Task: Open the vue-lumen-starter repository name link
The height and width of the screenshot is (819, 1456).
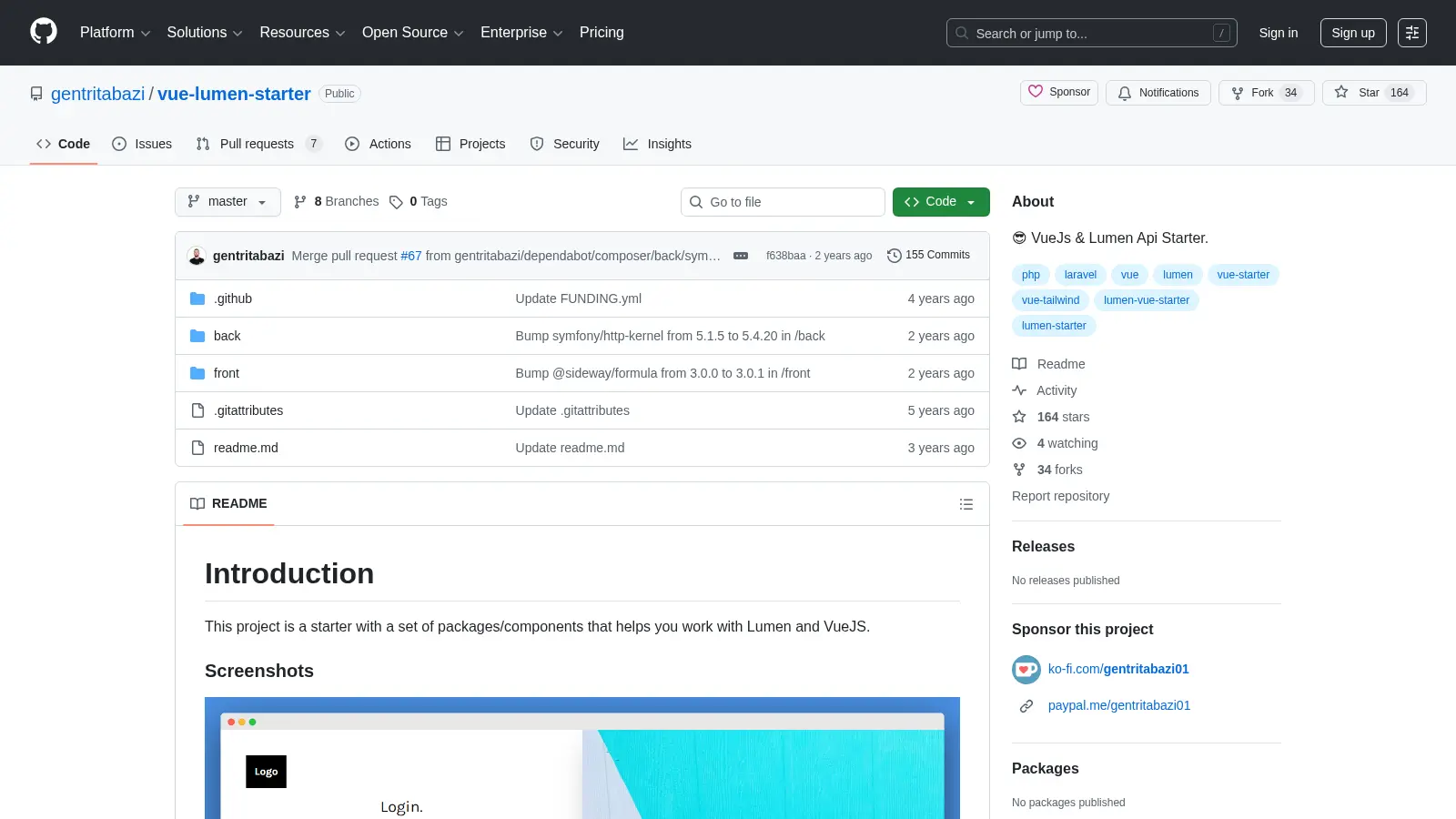Action: click(234, 94)
